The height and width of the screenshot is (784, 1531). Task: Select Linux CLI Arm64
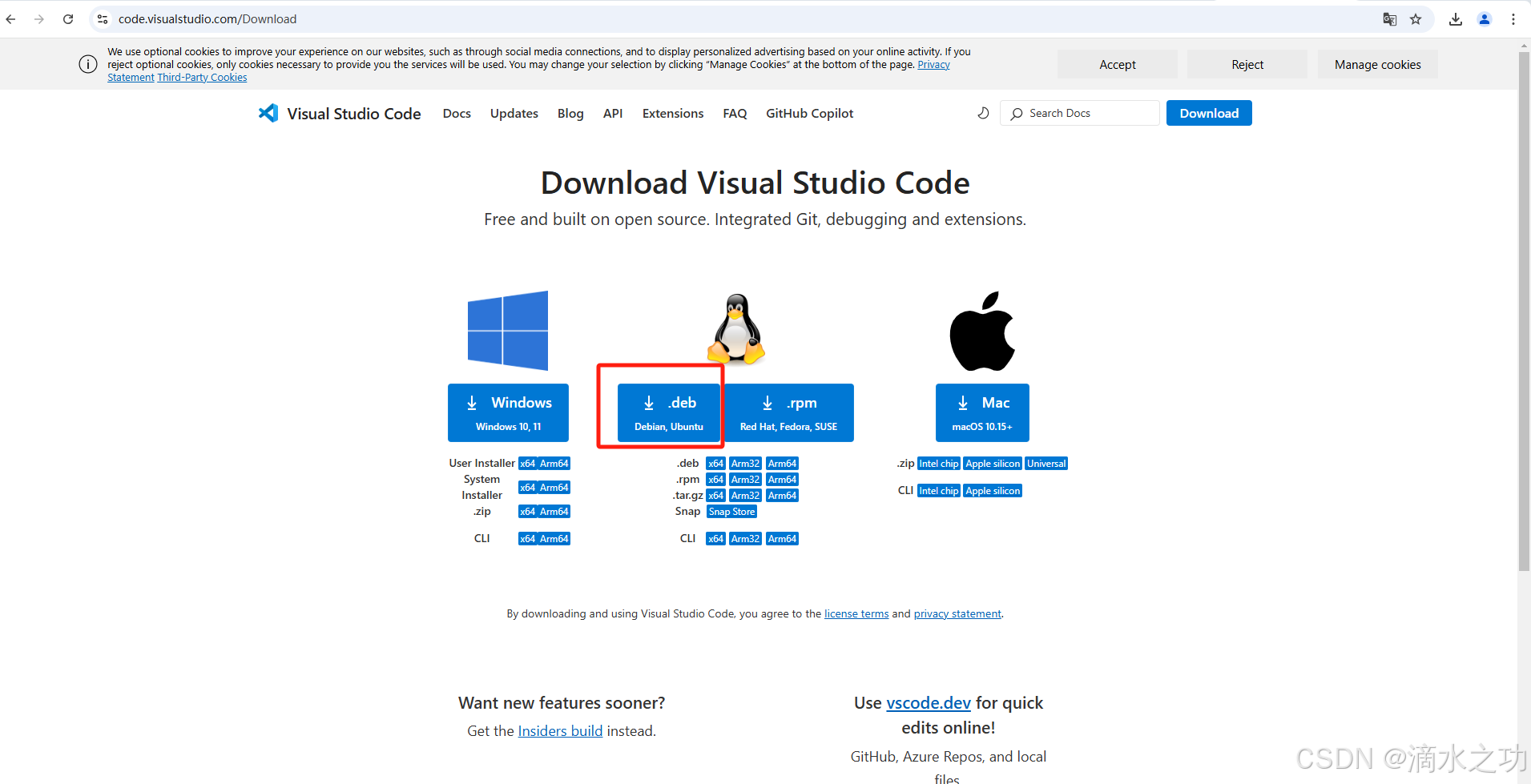click(782, 539)
